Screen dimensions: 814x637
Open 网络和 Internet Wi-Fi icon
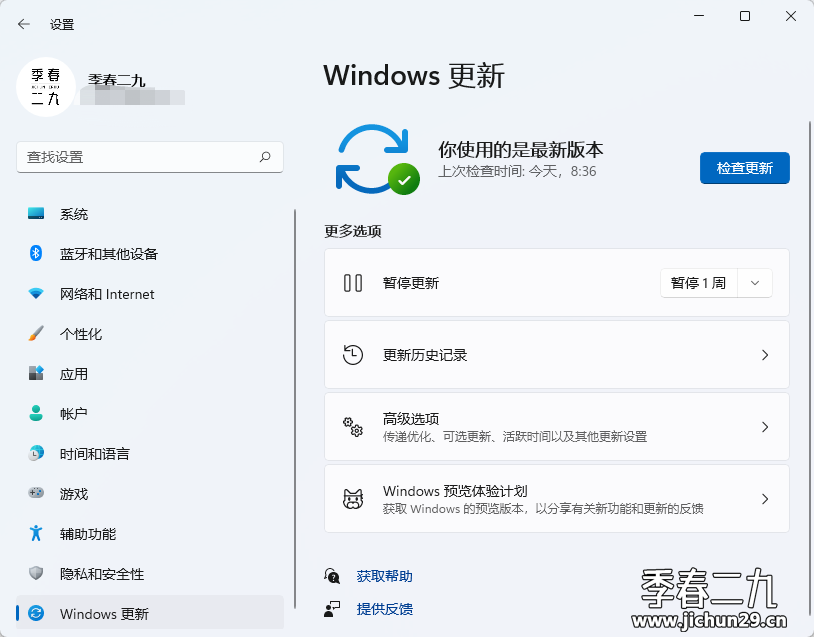tap(36, 293)
